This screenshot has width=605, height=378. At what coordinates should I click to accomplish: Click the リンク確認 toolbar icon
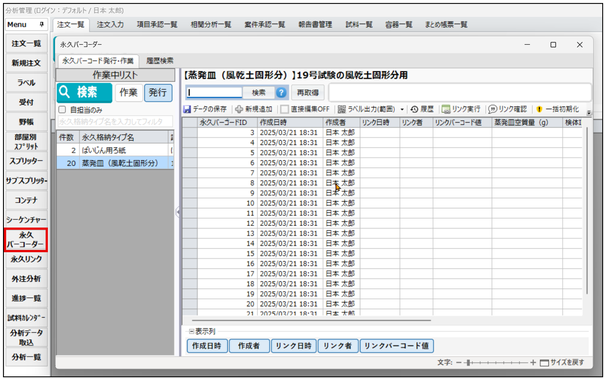click(x=492, y=110)
